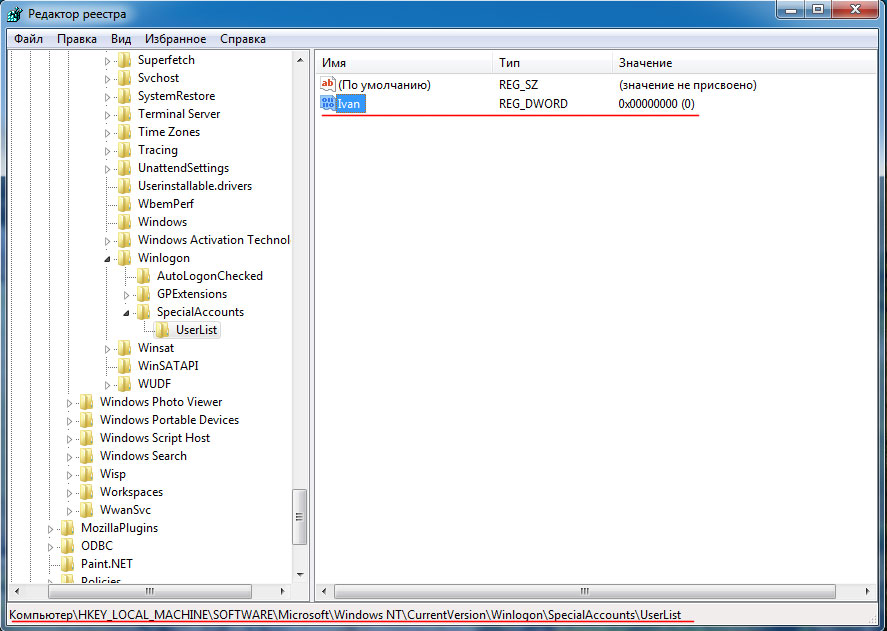Click the Windows key folder icon
This screenshot has width=887, height=631.
(124, 222)
